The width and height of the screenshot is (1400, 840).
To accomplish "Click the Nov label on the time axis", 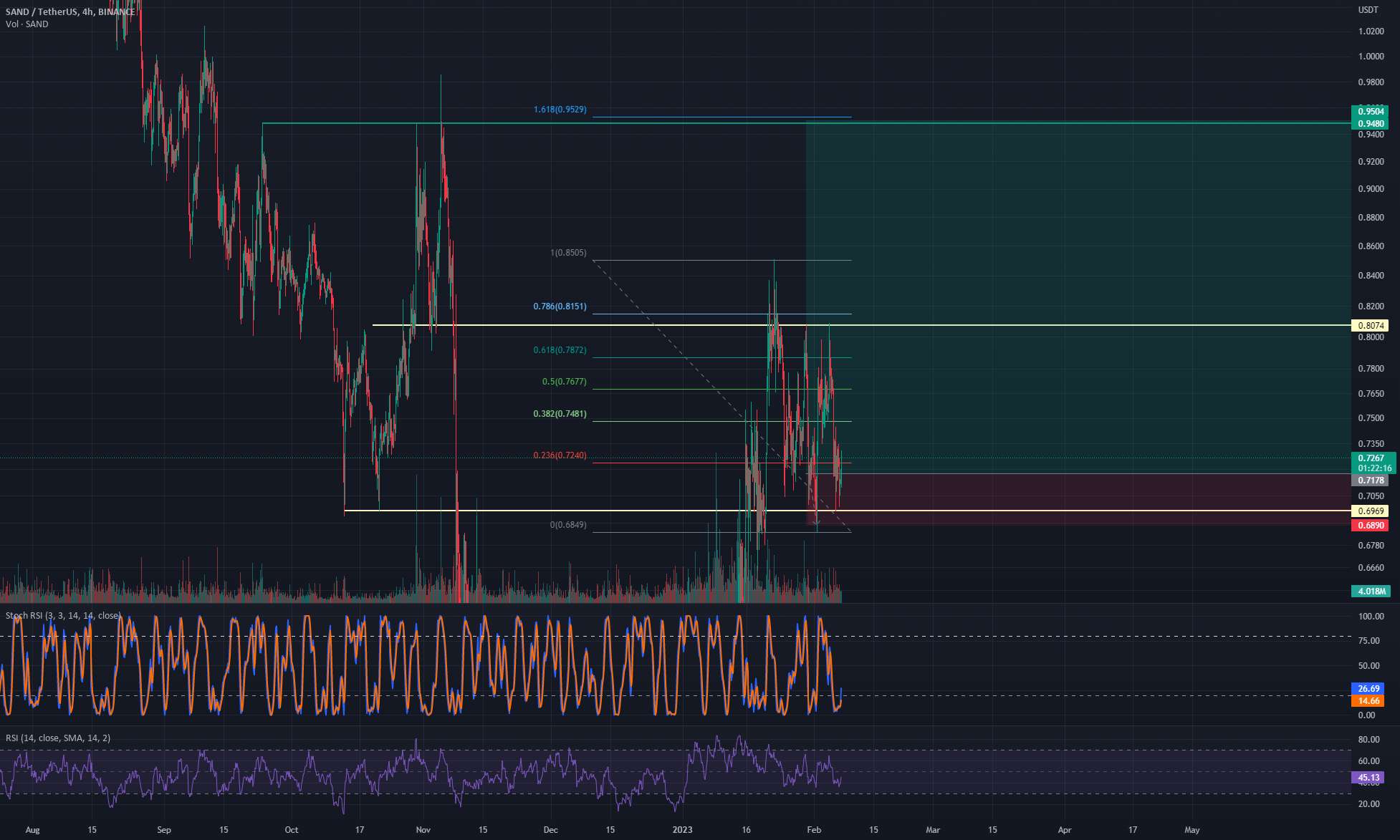I will [x=423, y=831].
